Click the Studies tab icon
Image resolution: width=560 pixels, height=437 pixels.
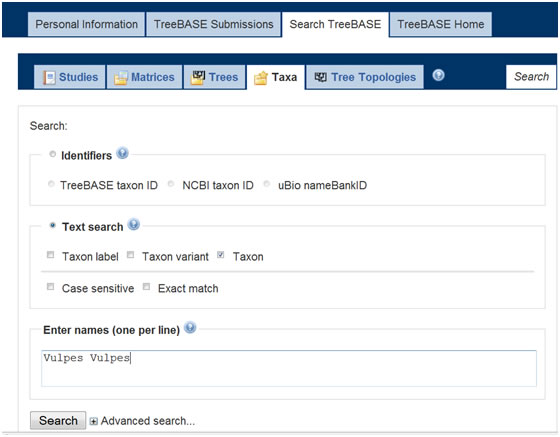(49, 77)
